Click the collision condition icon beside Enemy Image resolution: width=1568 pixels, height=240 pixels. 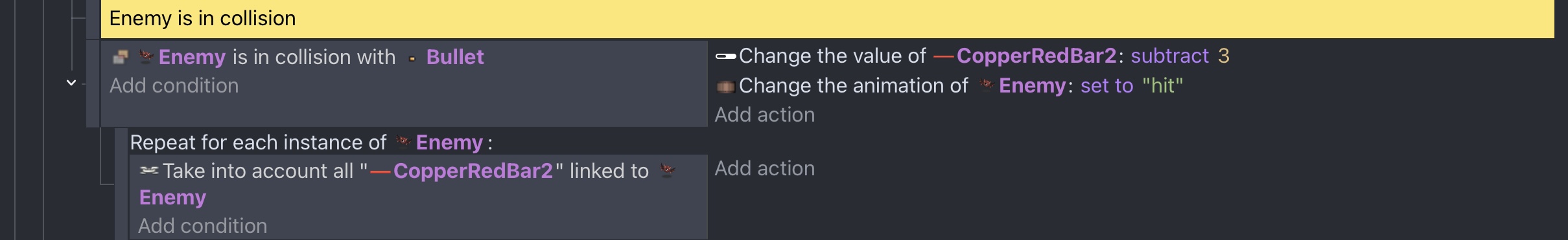click(x=120, y=58)
